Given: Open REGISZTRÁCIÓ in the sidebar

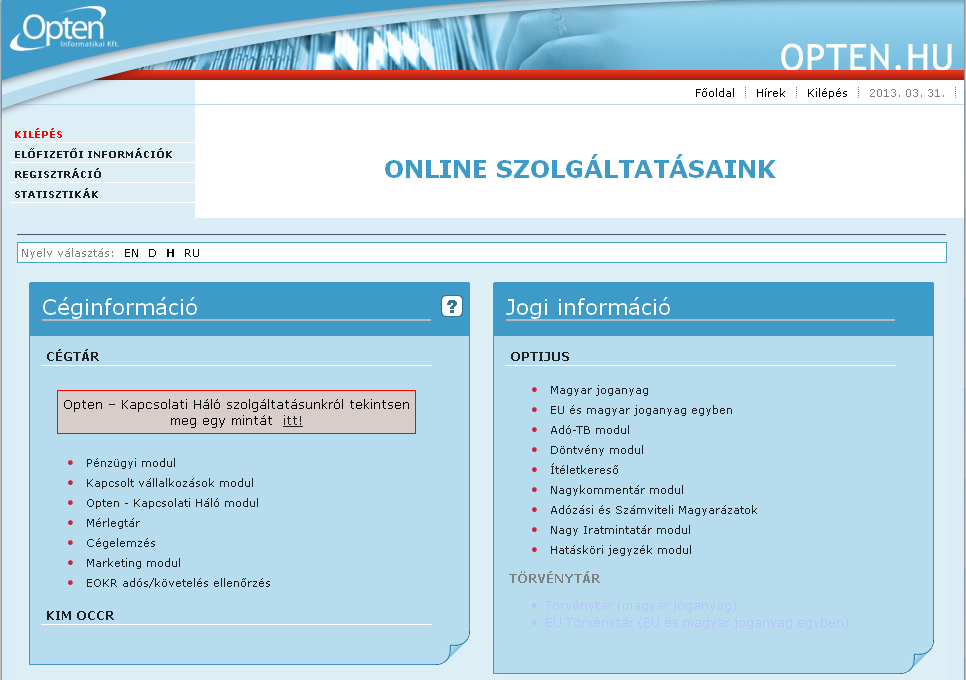Looking at the screenshot, I should [58, 174].
